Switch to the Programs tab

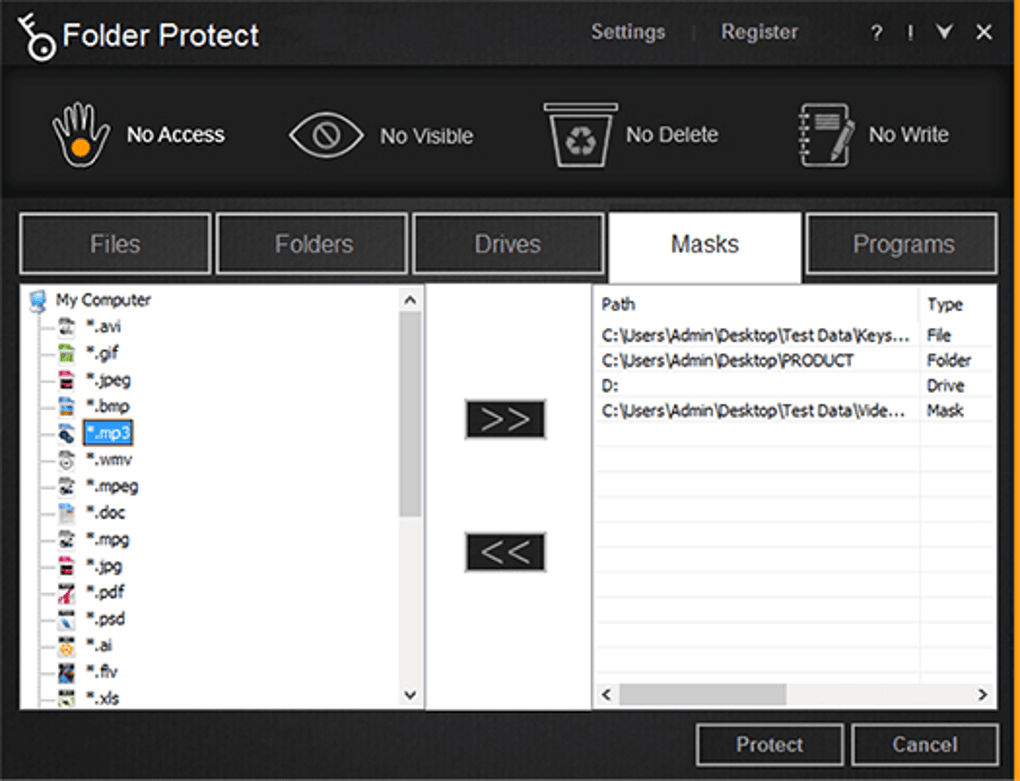902,244
